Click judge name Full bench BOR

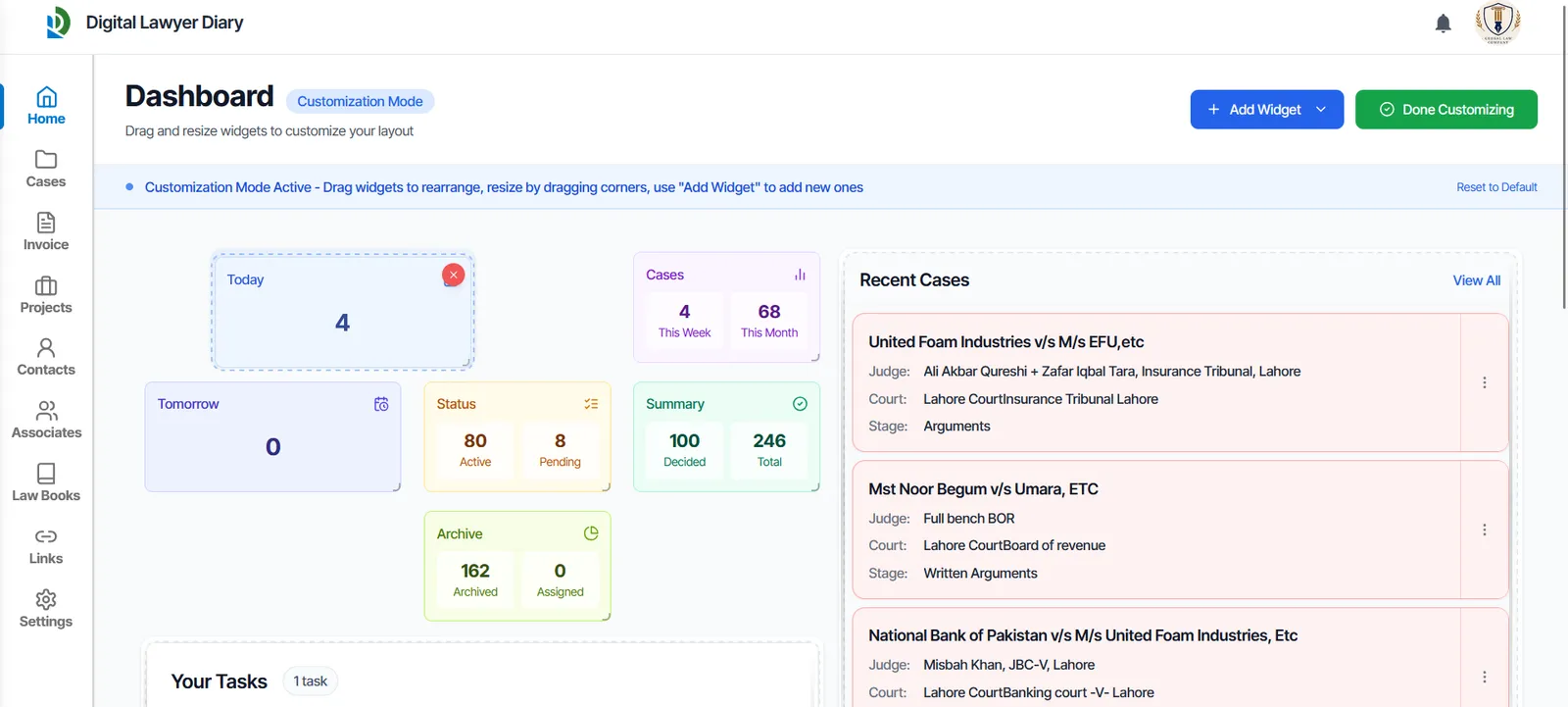pyautogui.click(x=968, y=518)
